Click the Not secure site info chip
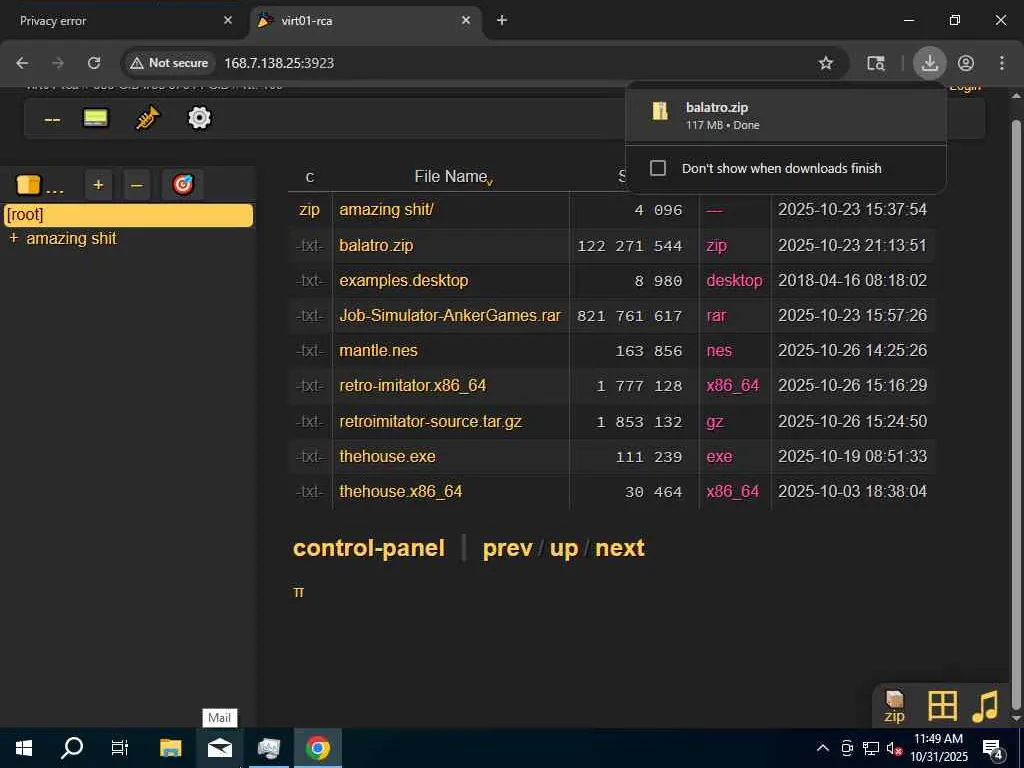Viewport: 1024px width, 768px height. [169, 63]
